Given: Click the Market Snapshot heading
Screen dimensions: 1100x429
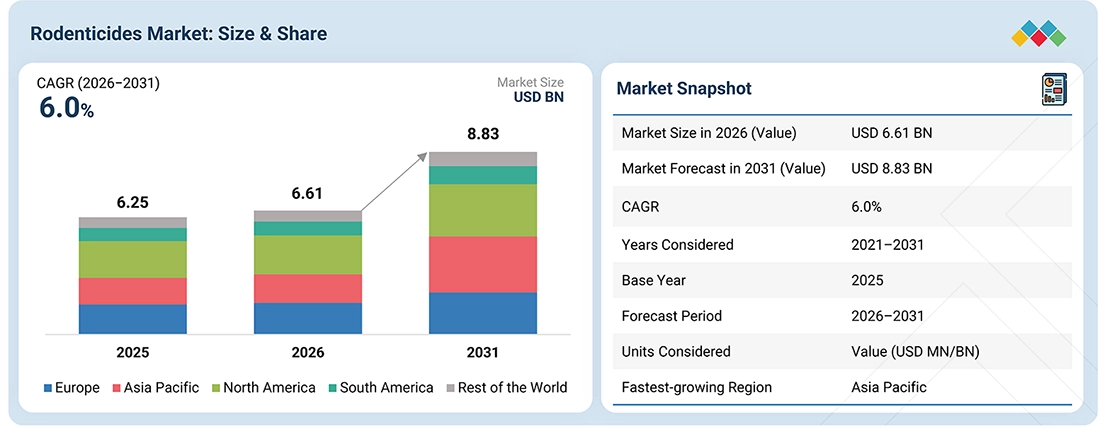Looking at the screenshot, I should coord(684,88).
